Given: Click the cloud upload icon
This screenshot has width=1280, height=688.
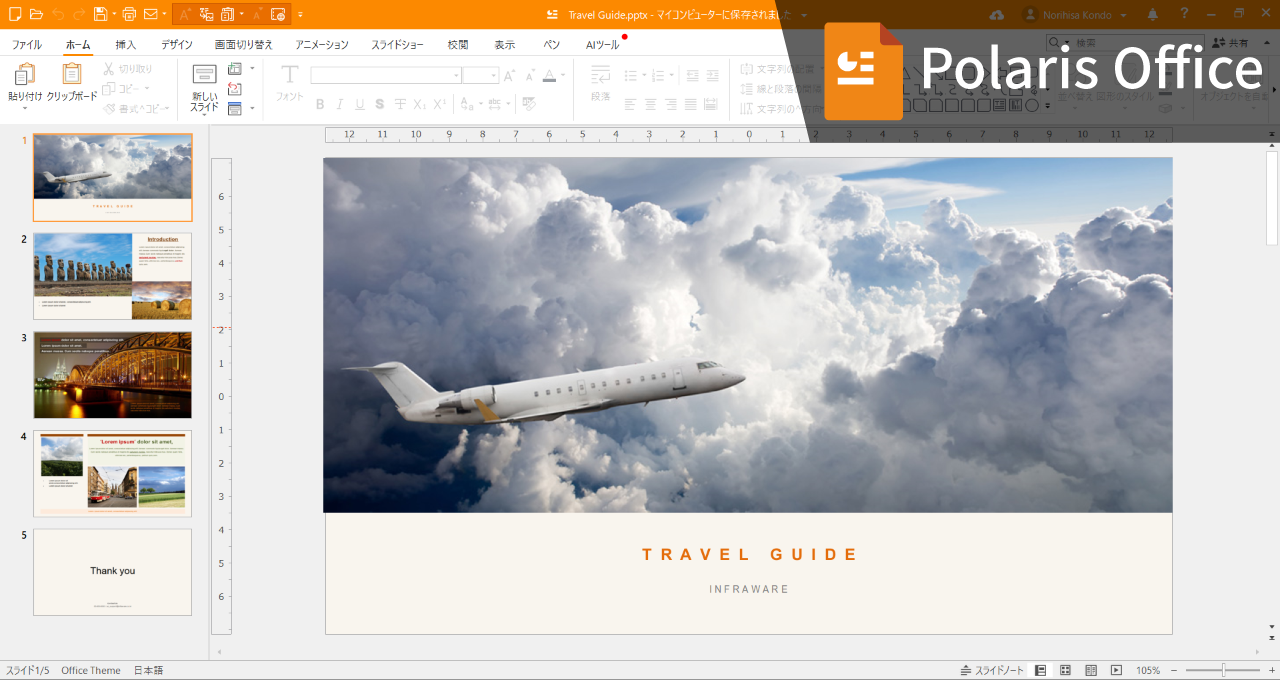Looking at the screenshot, I should [996, 14].
